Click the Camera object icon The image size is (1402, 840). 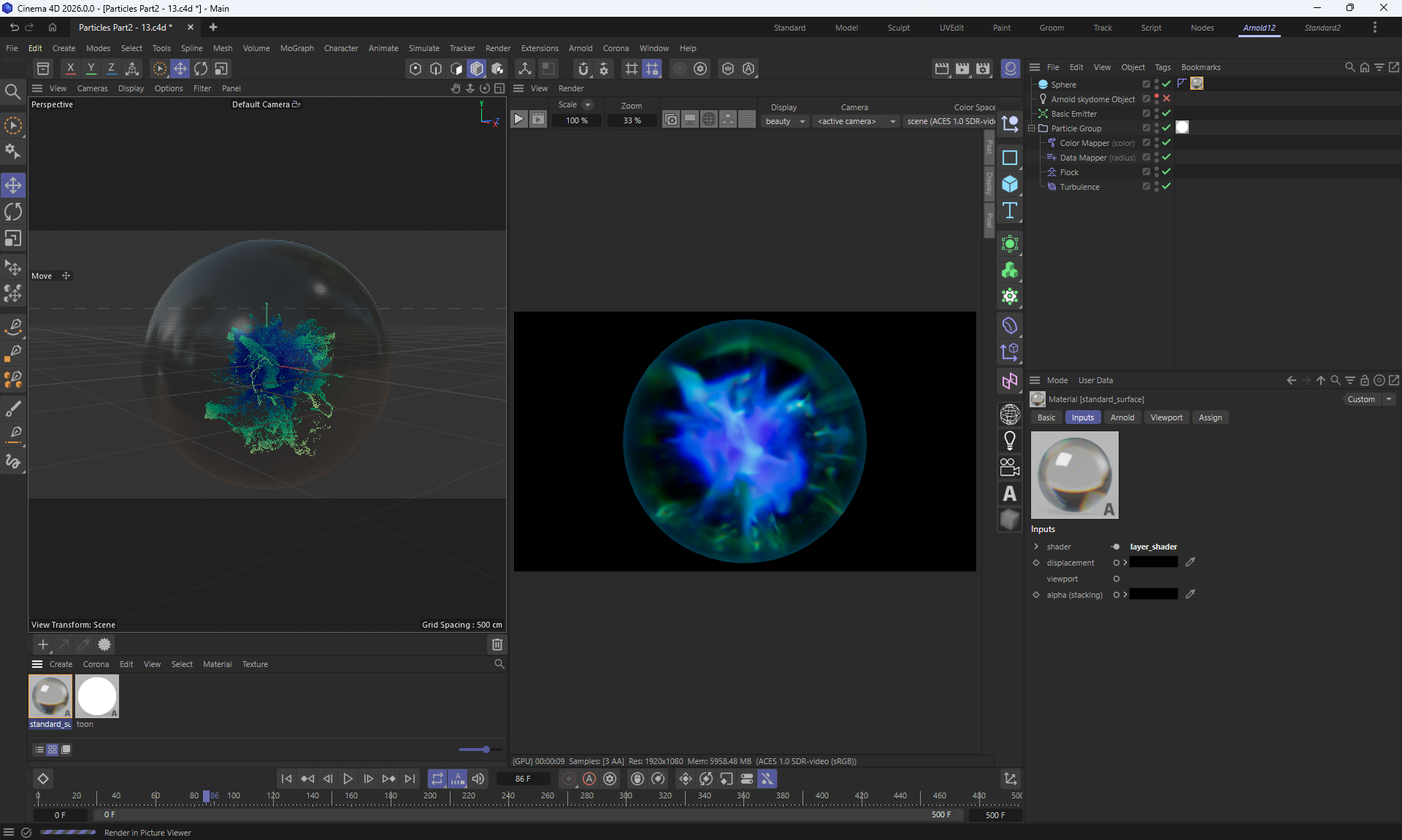point(1010,467)
